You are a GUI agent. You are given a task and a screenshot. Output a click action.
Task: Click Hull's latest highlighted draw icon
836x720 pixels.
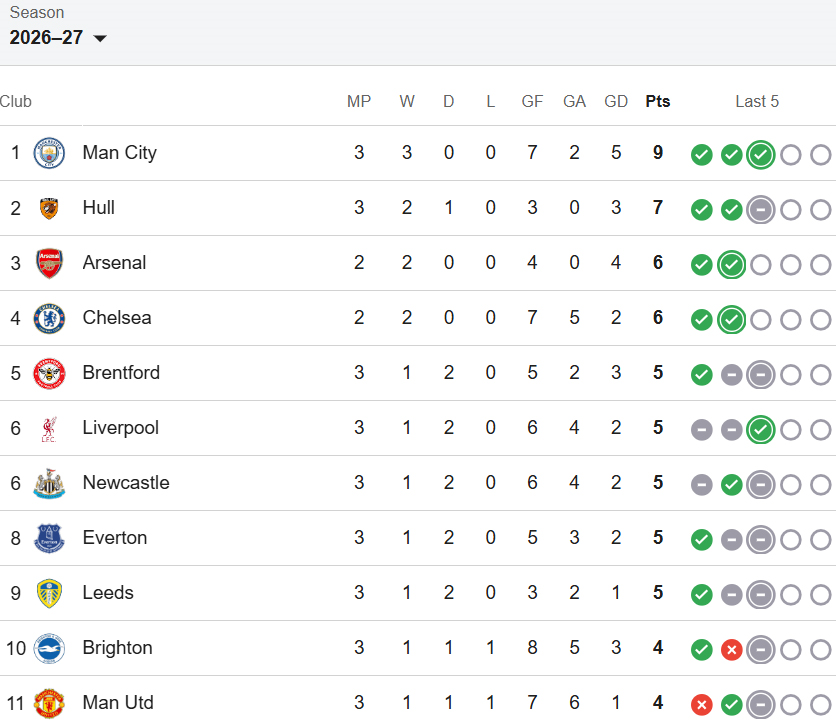pyautogui.click(x=761, y=210)
